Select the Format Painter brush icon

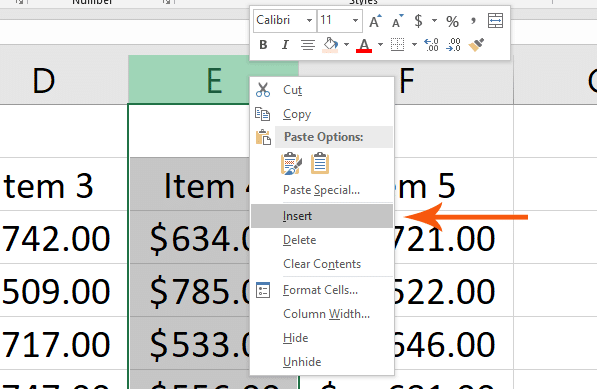(x=476, y=45)
